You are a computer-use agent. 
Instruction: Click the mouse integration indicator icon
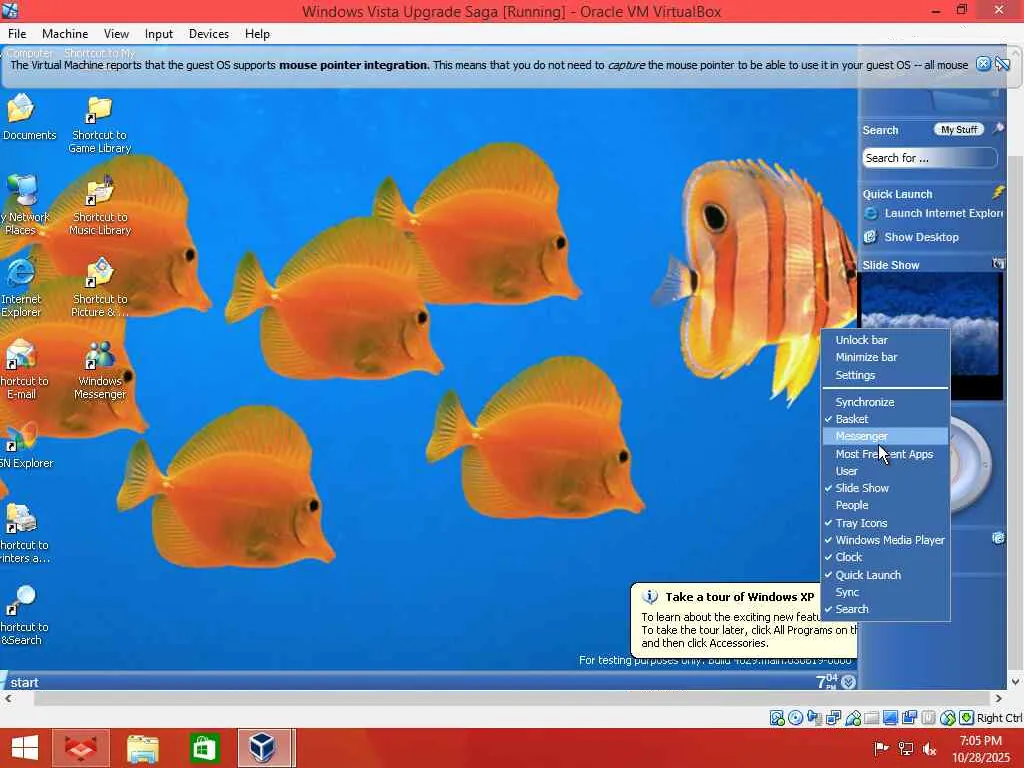pos(947,718)
